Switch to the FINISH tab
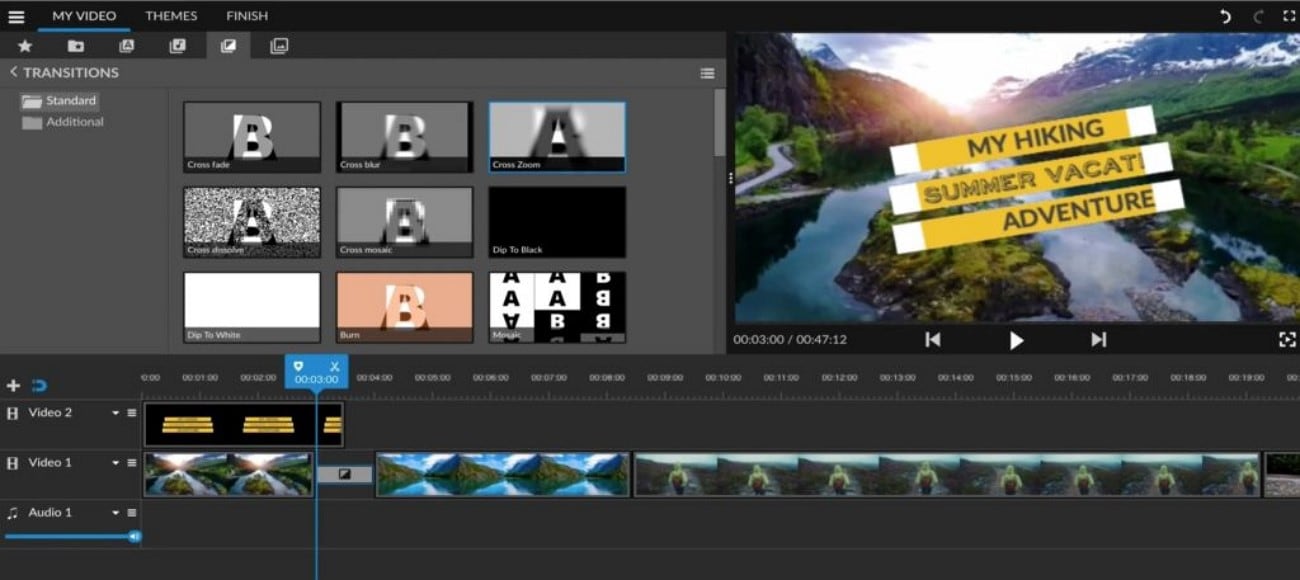Screen dimensions: 1300x580 247,16
